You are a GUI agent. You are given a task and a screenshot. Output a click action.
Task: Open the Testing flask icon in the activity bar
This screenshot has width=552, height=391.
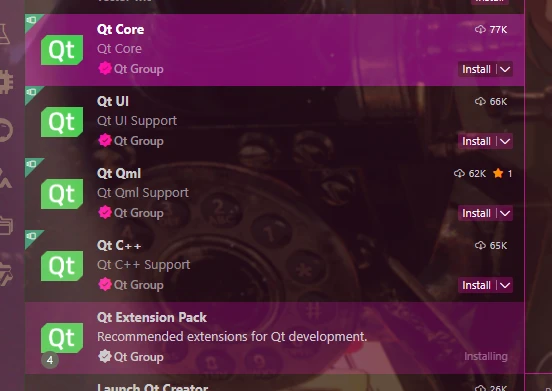5,34
